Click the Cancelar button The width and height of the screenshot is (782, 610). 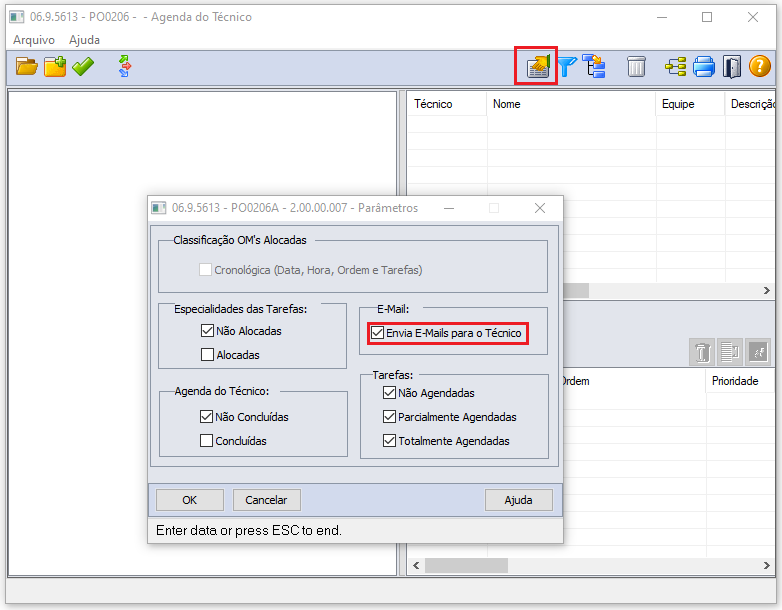[266, 500]
